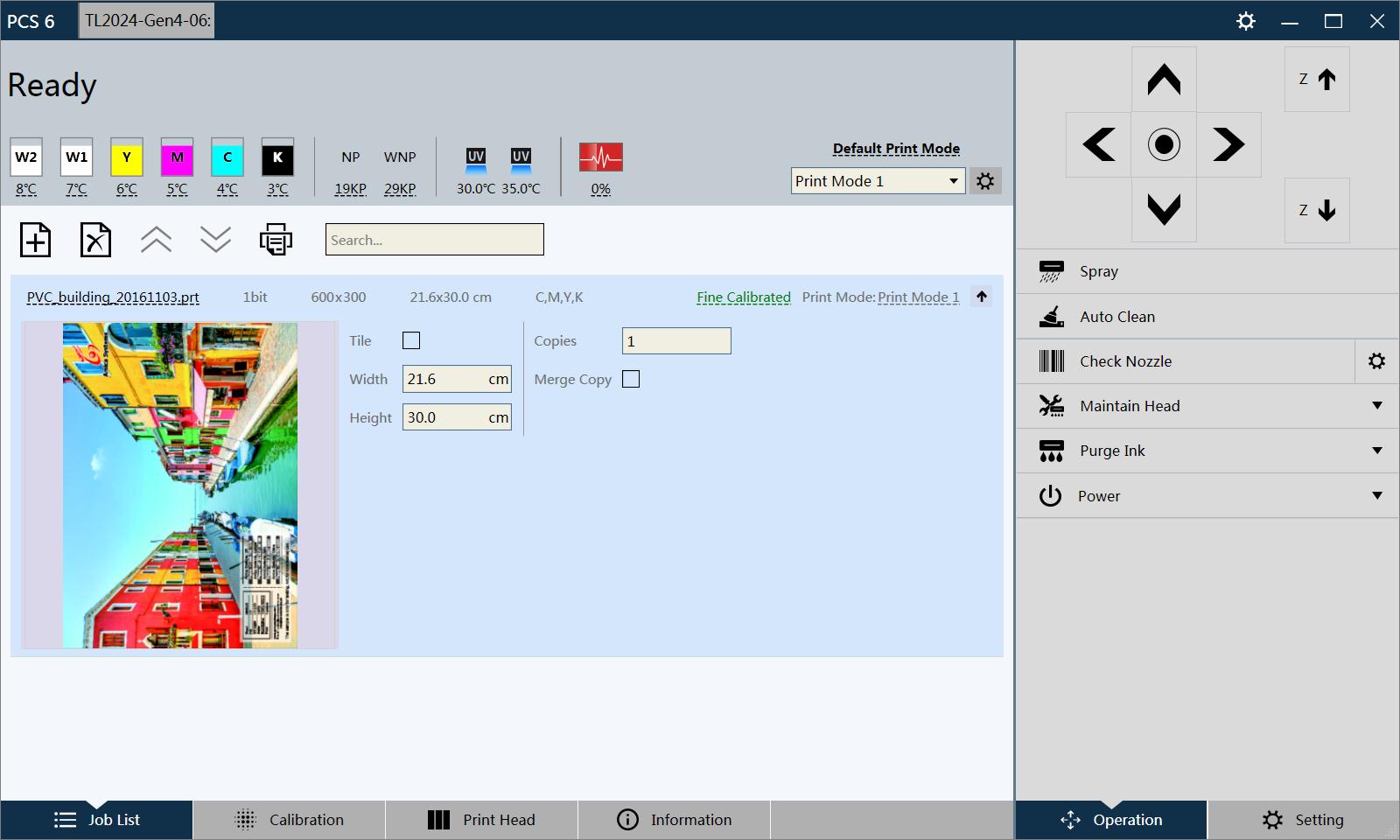Move job down with double chevron icon

[215, 240]
